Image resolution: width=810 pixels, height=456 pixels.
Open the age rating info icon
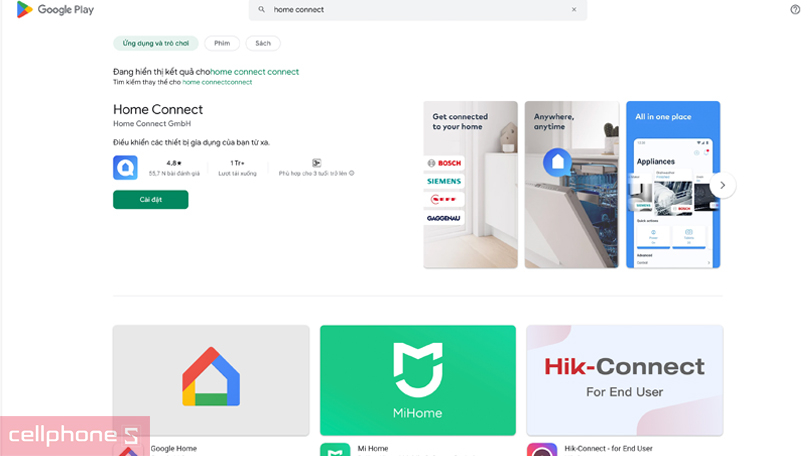tap(351, 174)
